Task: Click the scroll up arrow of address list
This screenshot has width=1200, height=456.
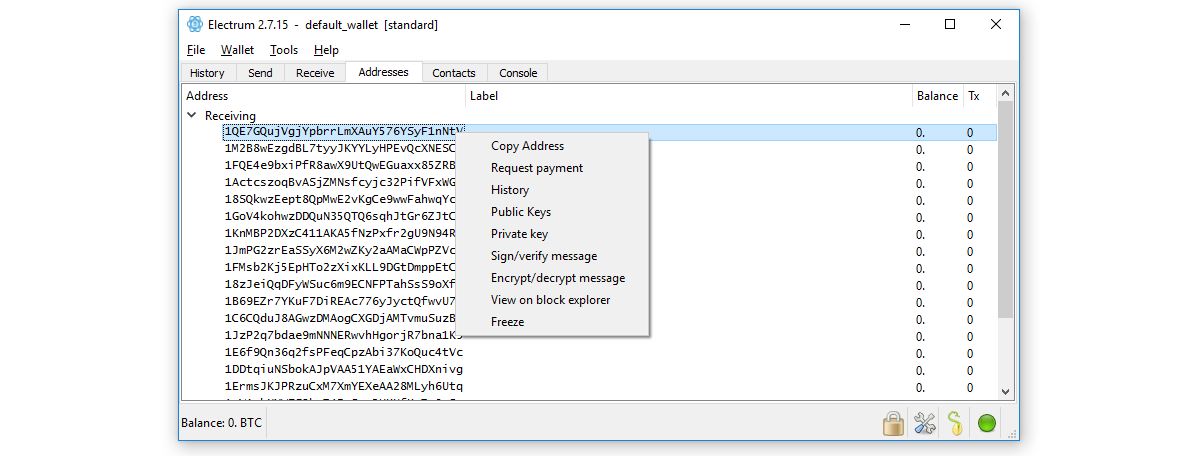Action: 1005,93
